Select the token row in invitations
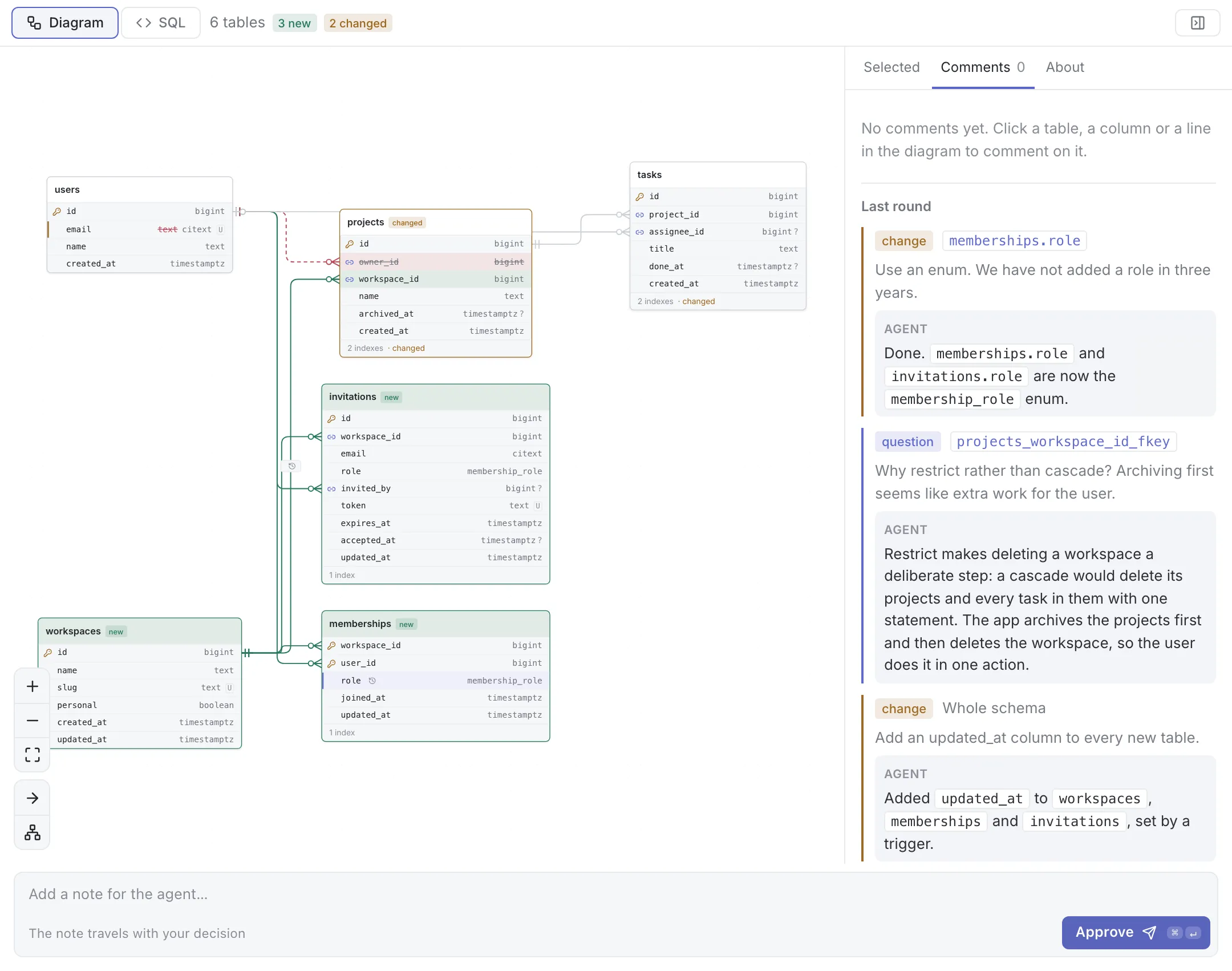 (x=436, y=505)
